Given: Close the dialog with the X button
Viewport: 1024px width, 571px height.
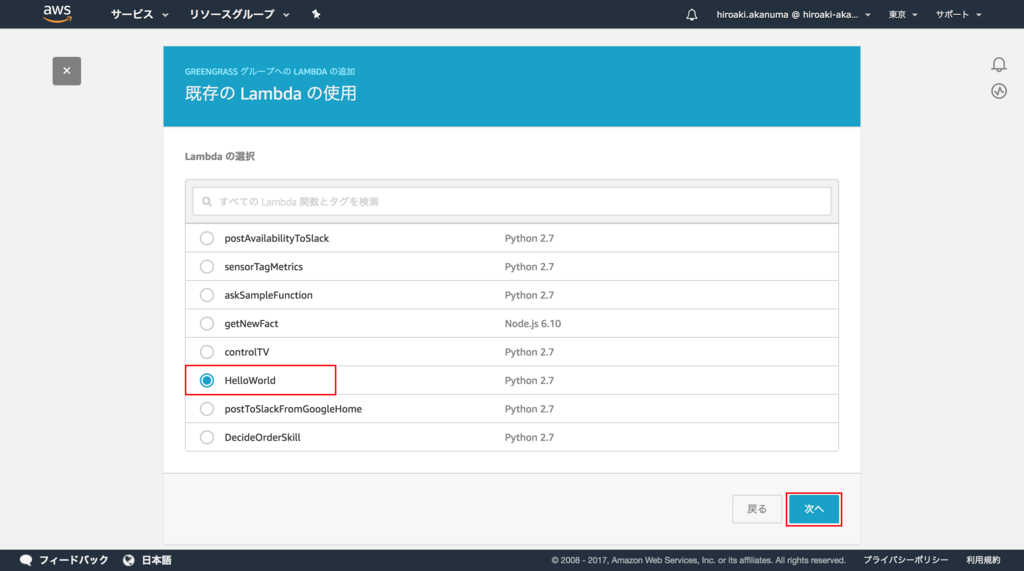Looking at the screenshot, I should [67, 71].
